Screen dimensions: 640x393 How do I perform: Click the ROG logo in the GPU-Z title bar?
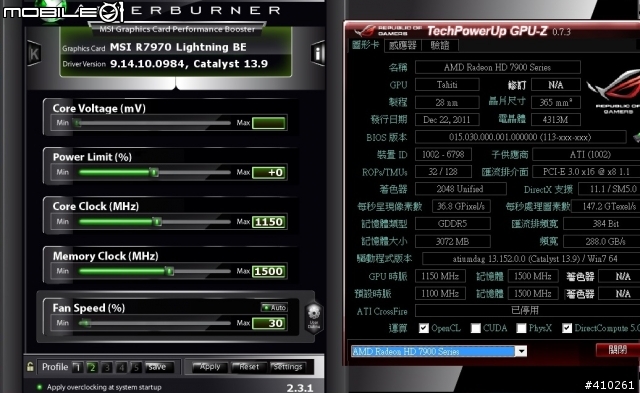(364, 31)
